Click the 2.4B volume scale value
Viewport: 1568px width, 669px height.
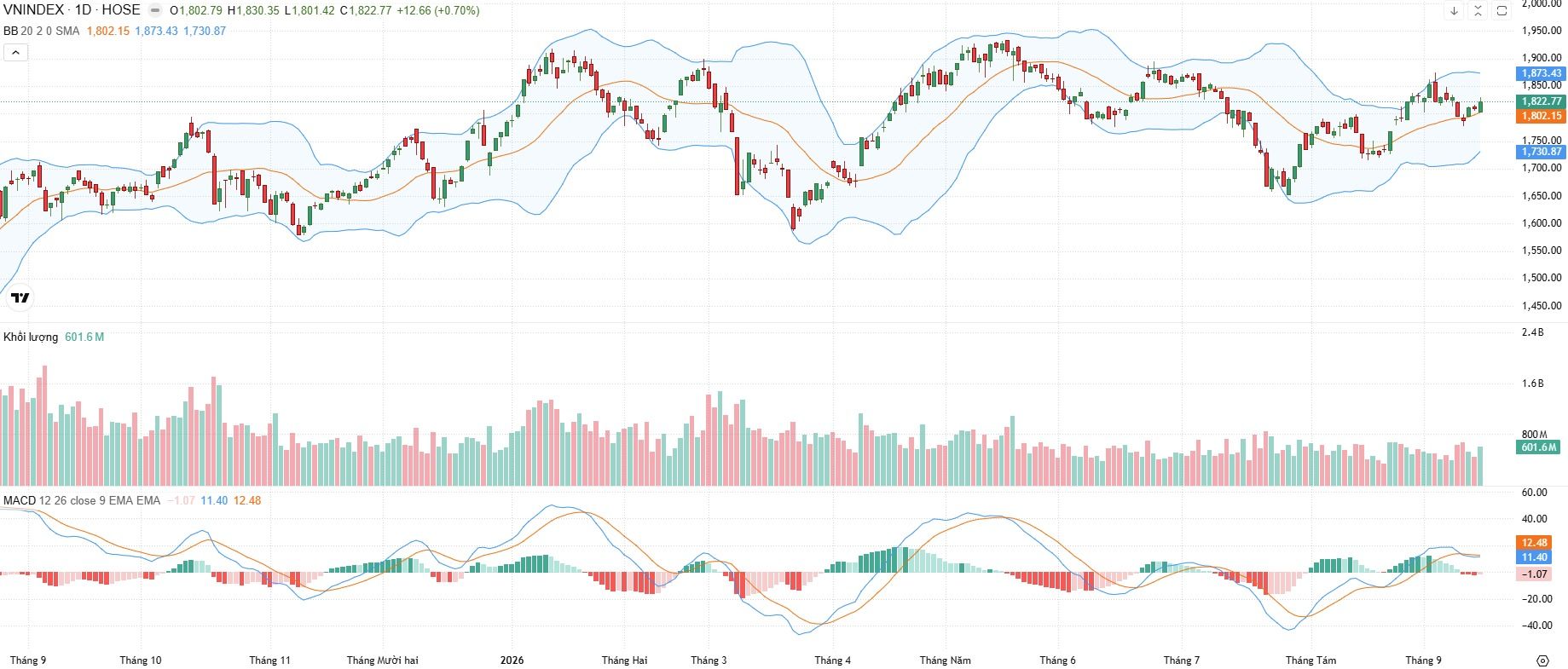[1533, 332]
